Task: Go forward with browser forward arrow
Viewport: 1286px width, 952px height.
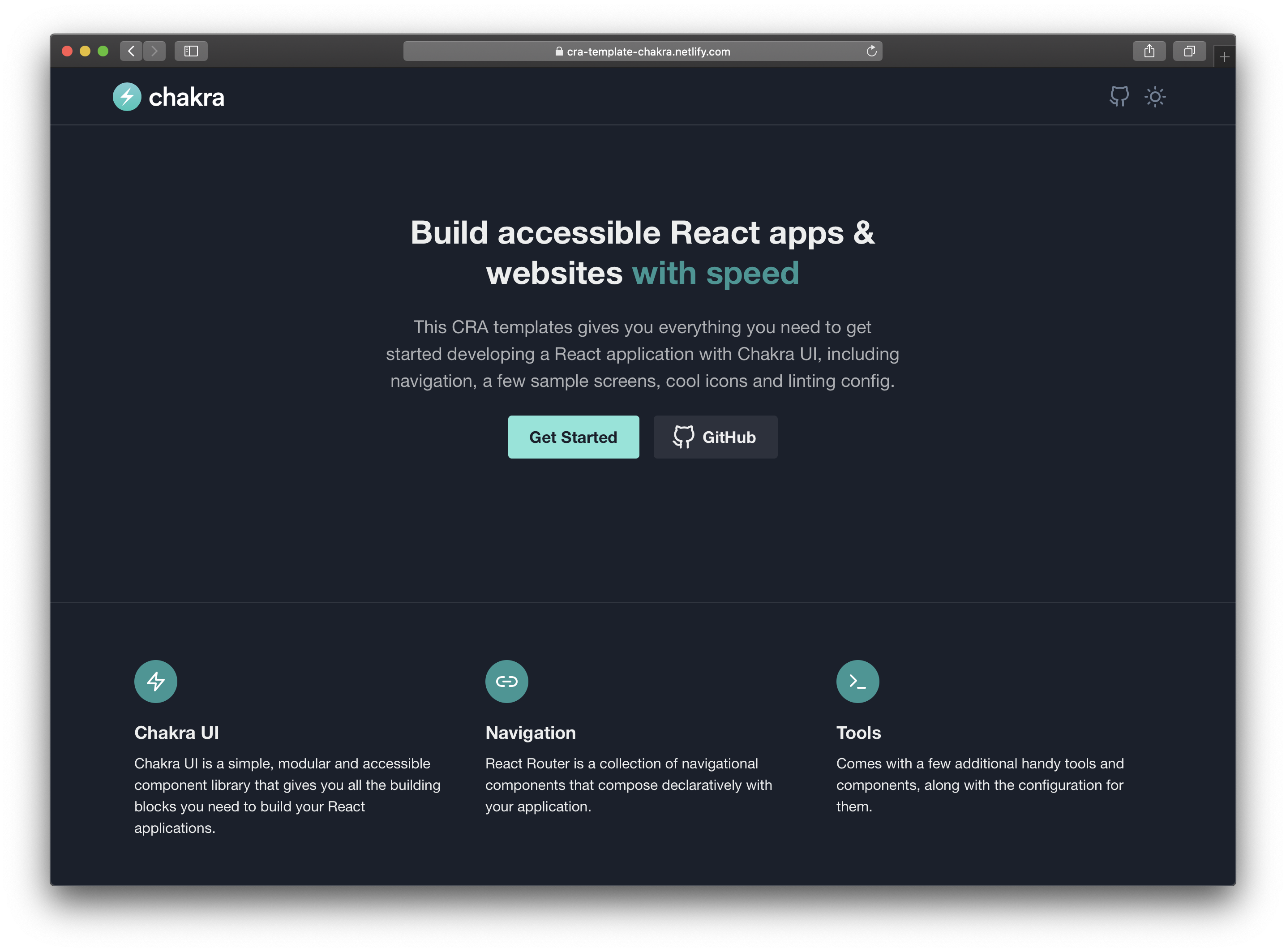Action: pos(154,51)
